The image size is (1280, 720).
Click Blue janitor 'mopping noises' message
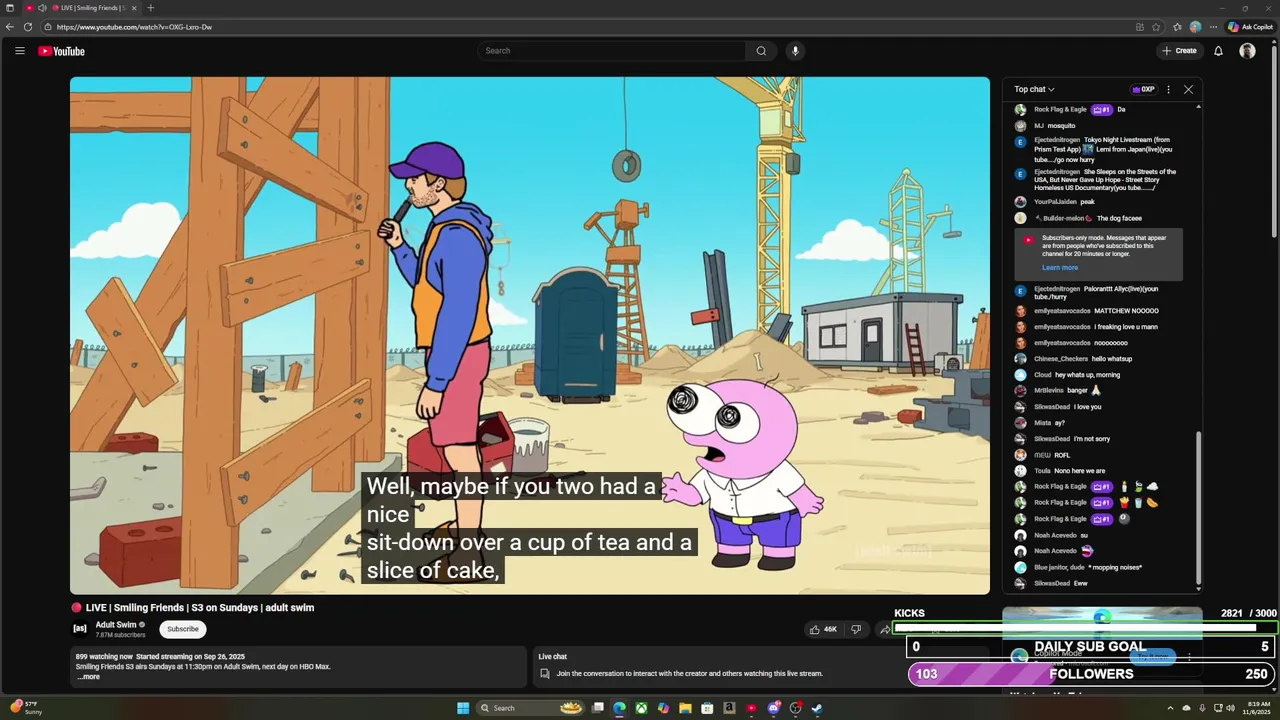coord(1115,568)
